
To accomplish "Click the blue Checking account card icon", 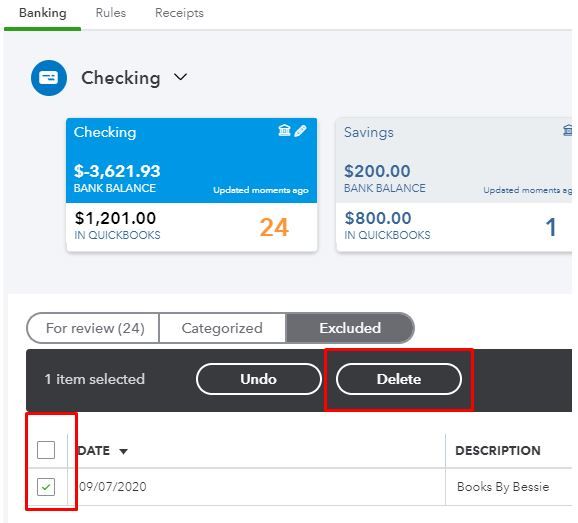I will (x=49, y=78).
